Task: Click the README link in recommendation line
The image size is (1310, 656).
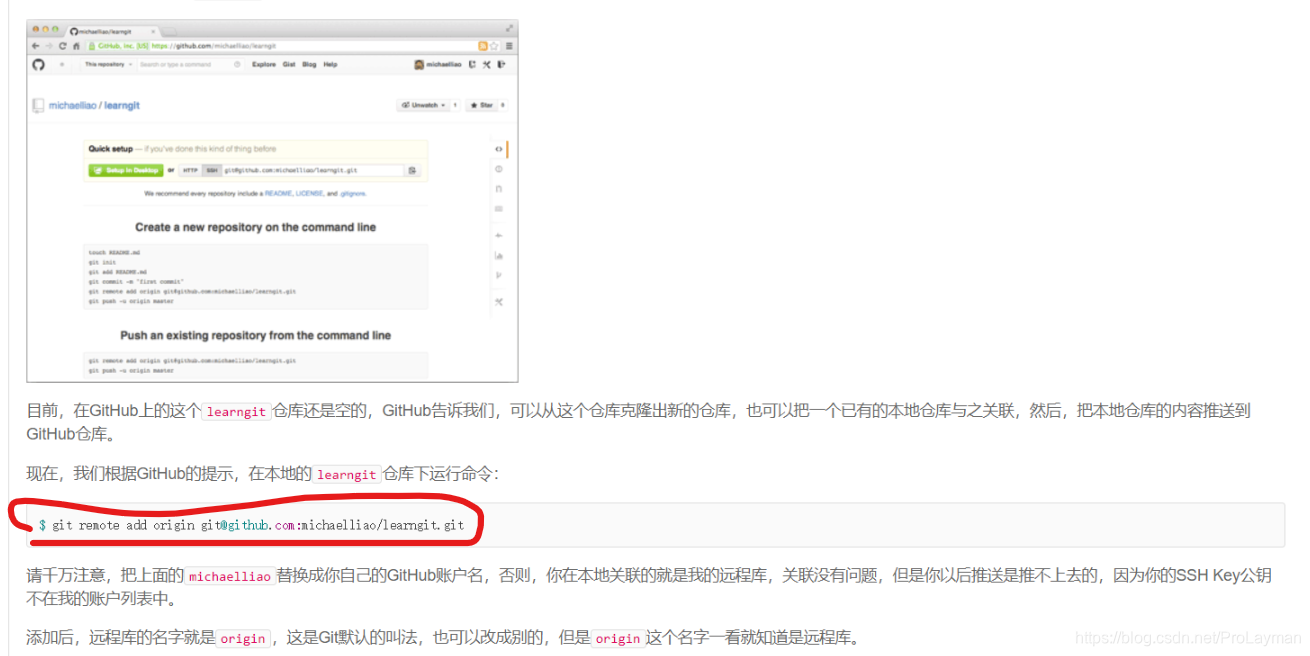Action: 278,193
